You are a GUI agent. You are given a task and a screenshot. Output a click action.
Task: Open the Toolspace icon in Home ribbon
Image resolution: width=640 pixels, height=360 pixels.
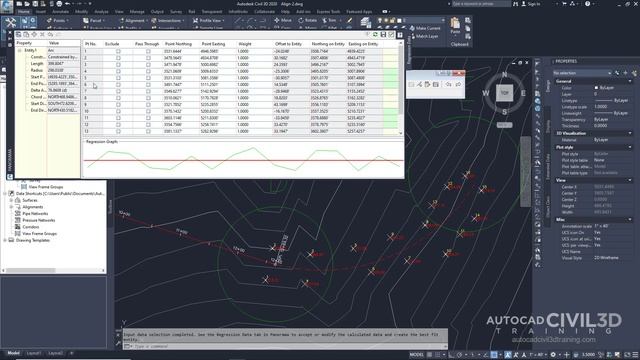click(x=10, y=22)
